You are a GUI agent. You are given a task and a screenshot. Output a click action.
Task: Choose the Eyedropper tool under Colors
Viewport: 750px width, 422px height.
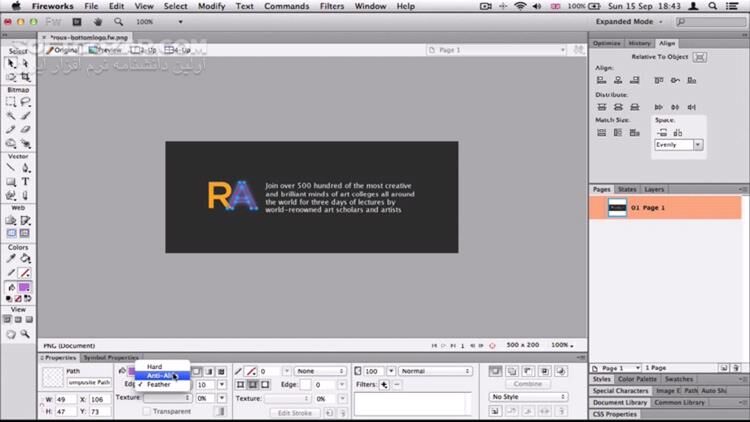coord(10,258)
